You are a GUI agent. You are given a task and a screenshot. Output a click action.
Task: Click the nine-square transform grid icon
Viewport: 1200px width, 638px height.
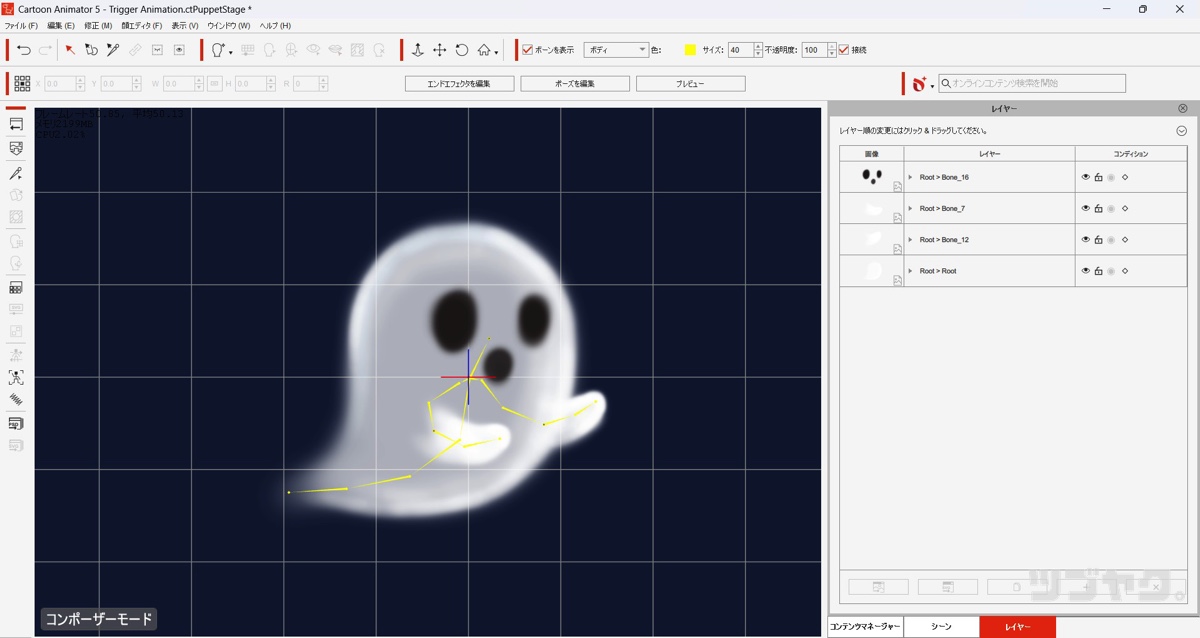point(22,84)
